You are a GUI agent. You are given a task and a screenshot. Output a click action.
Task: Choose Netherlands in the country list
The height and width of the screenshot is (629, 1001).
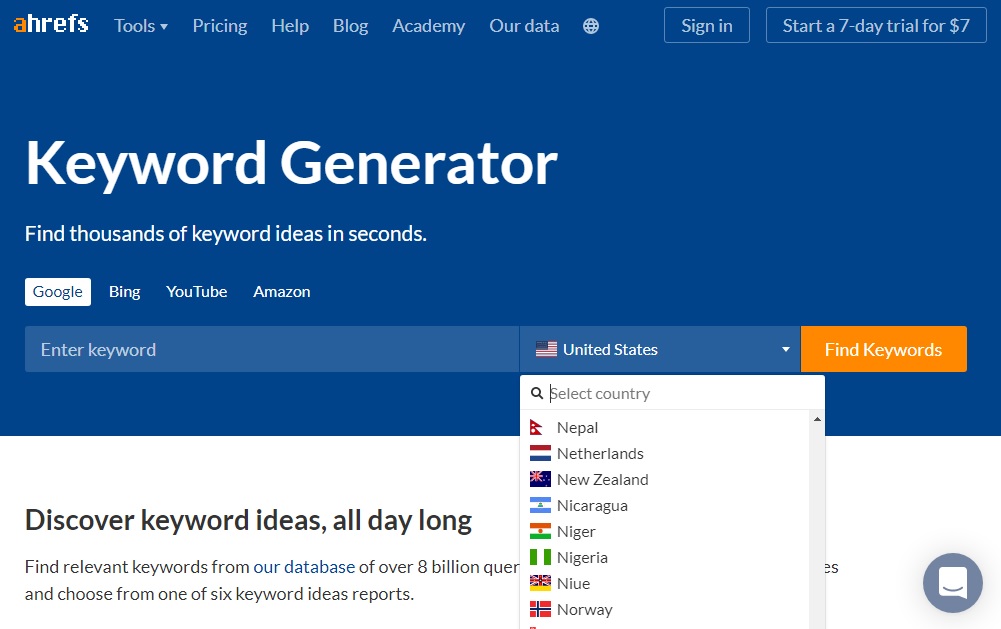[x=600, y=454]
